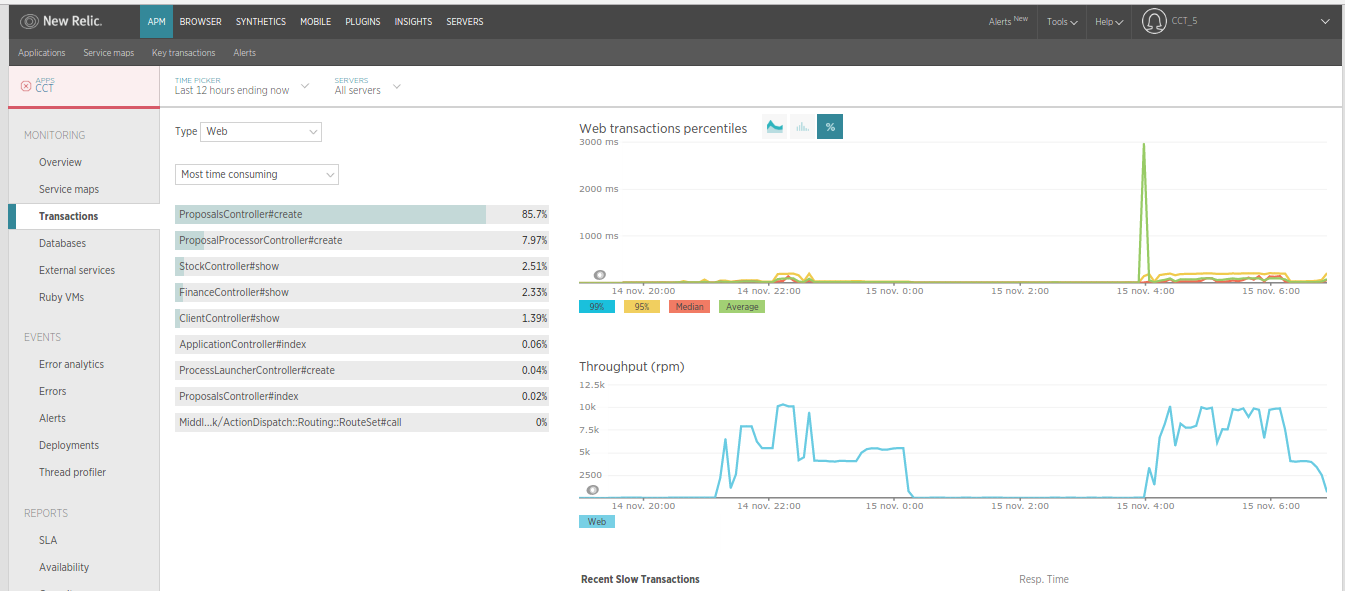This screenshot has height=591, width=1345.
Task: Go to Databases in sidebar
Action: [62, 243]
